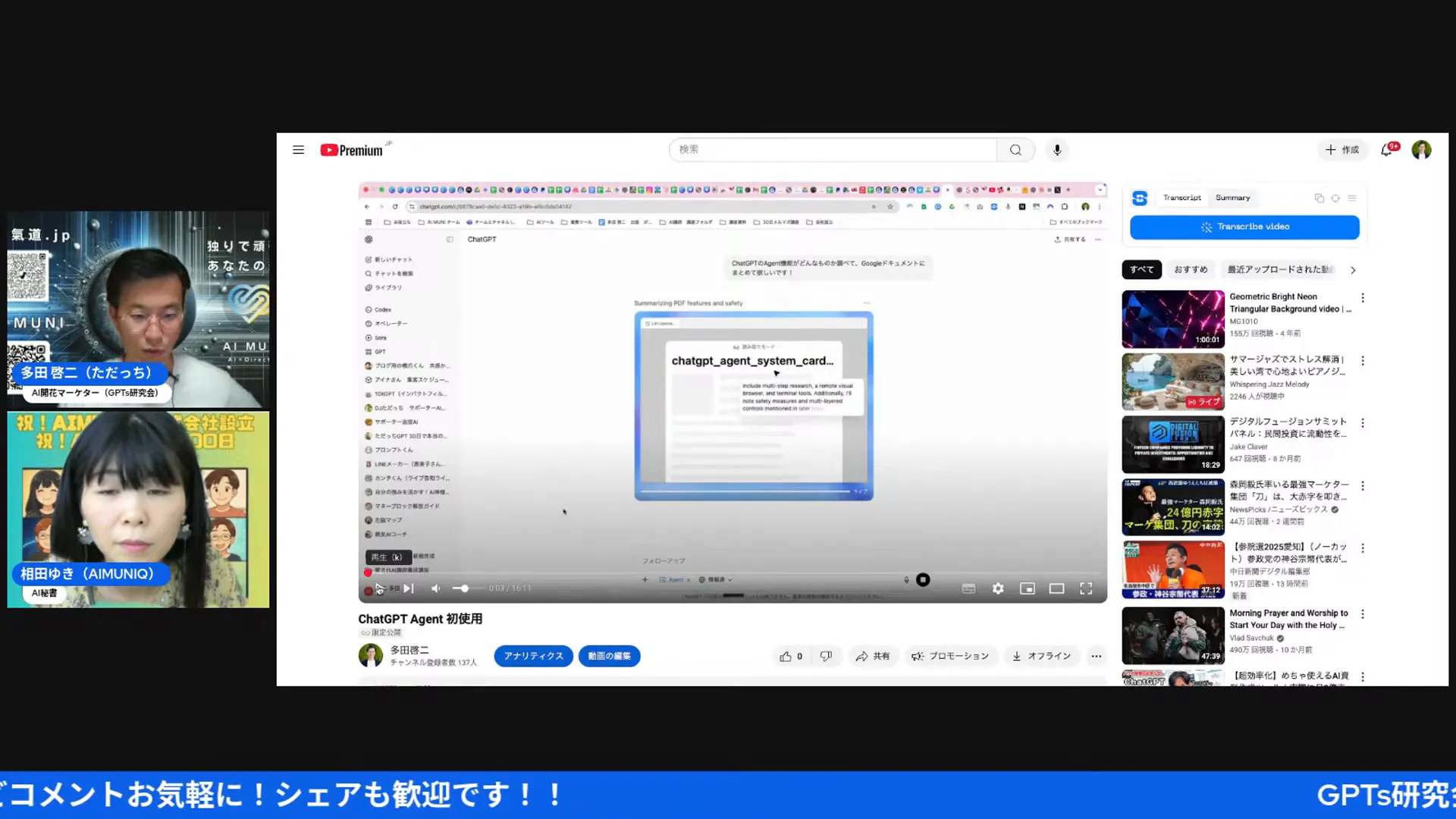This screenshot has height=819, width=1456.
Task: Open the notifications bell
Action: coord(1387,150)
